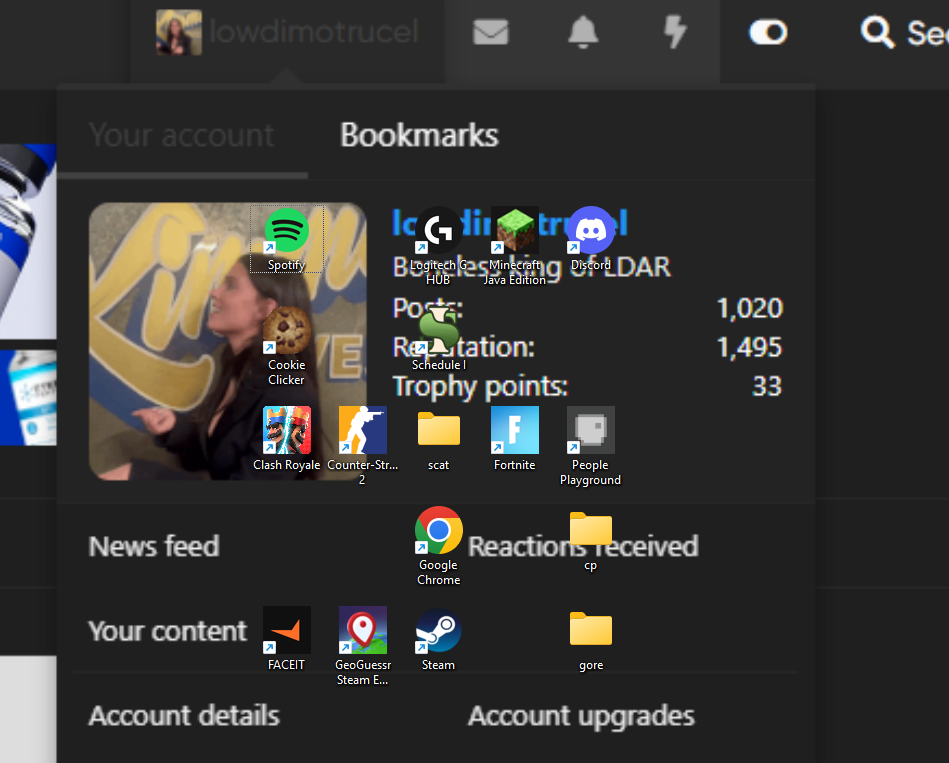This screenshot has height=763, width=949.
Task: Launch the Cookie Clicker shortcut
Action: click(286, 346)
